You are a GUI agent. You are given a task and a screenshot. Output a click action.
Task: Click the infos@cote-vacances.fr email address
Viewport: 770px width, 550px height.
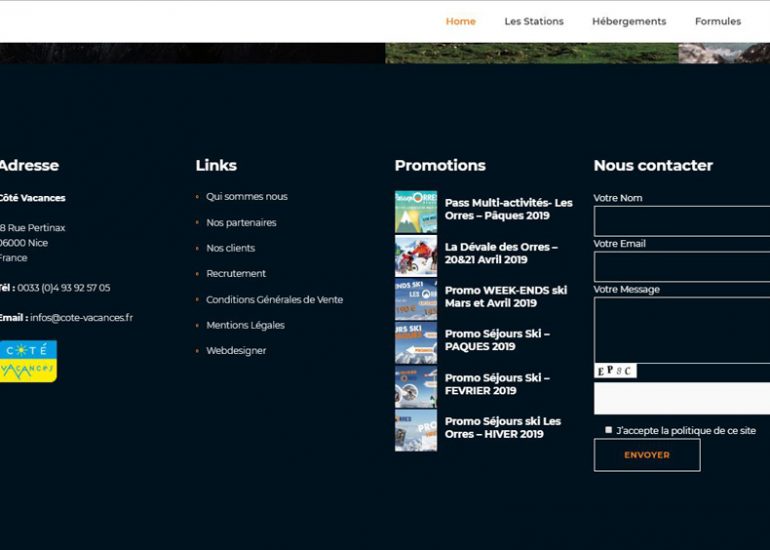click(81, 318)
